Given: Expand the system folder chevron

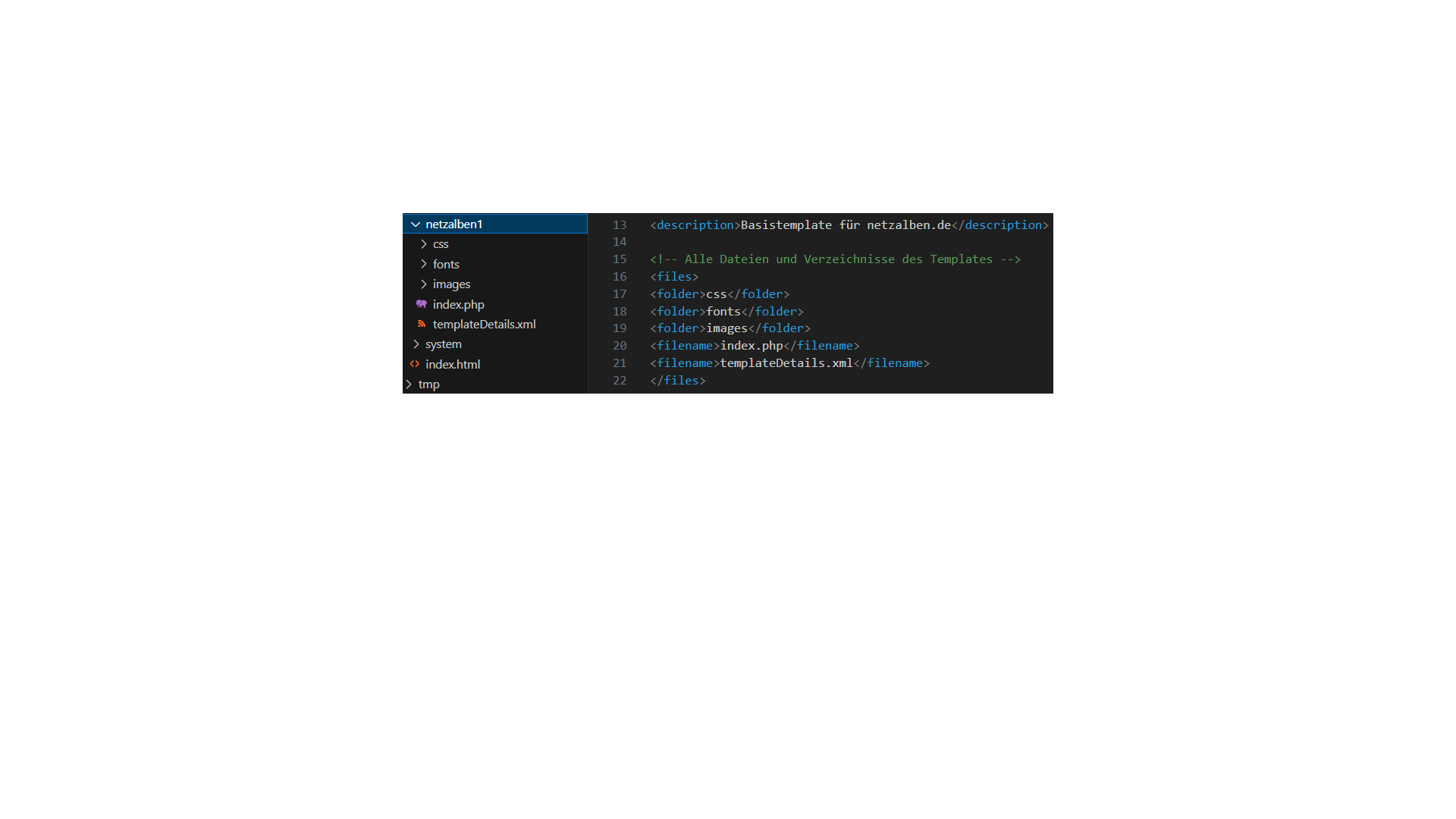Looking at the screenshot, I should point(416,344).
